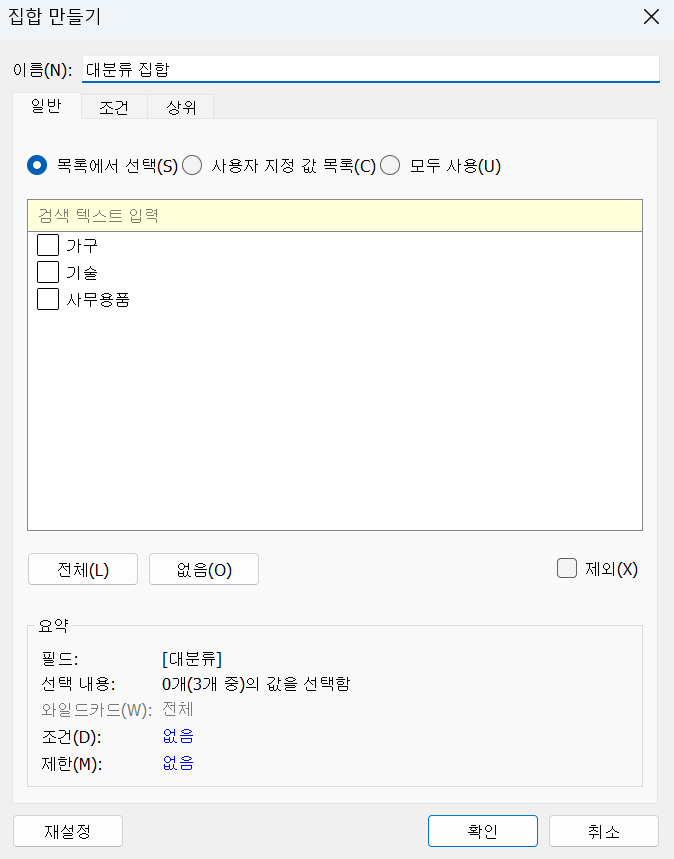Image resolution: width=674 pixels, height=859 pixels.
Task: Confirm with the 확인 button
Action: click(x=482, y=831)
